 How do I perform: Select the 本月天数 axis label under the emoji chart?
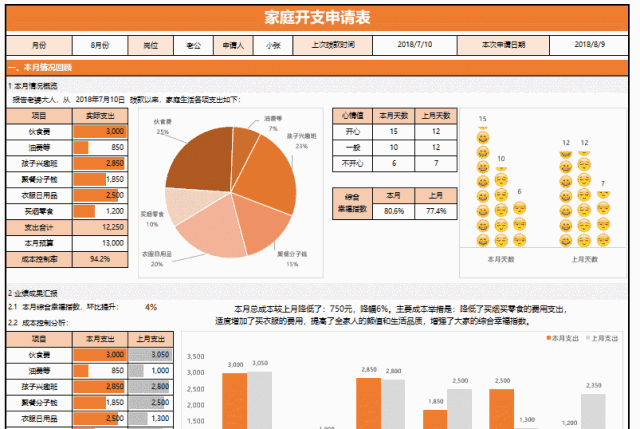pyautogui.click(x=501, y=259)
